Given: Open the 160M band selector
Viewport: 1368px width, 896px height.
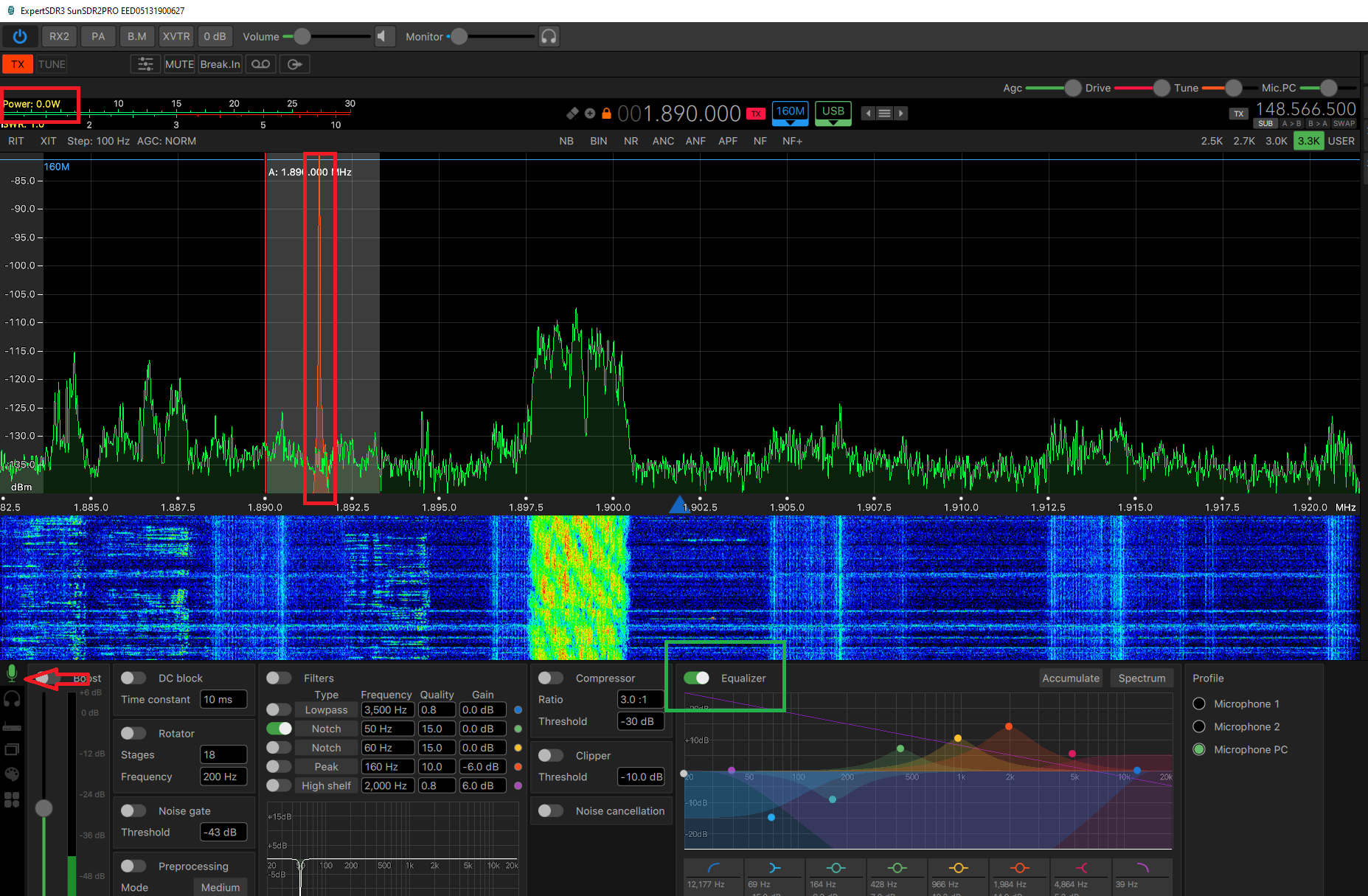Looking at the screenshot, I should (x=790, y=112).
